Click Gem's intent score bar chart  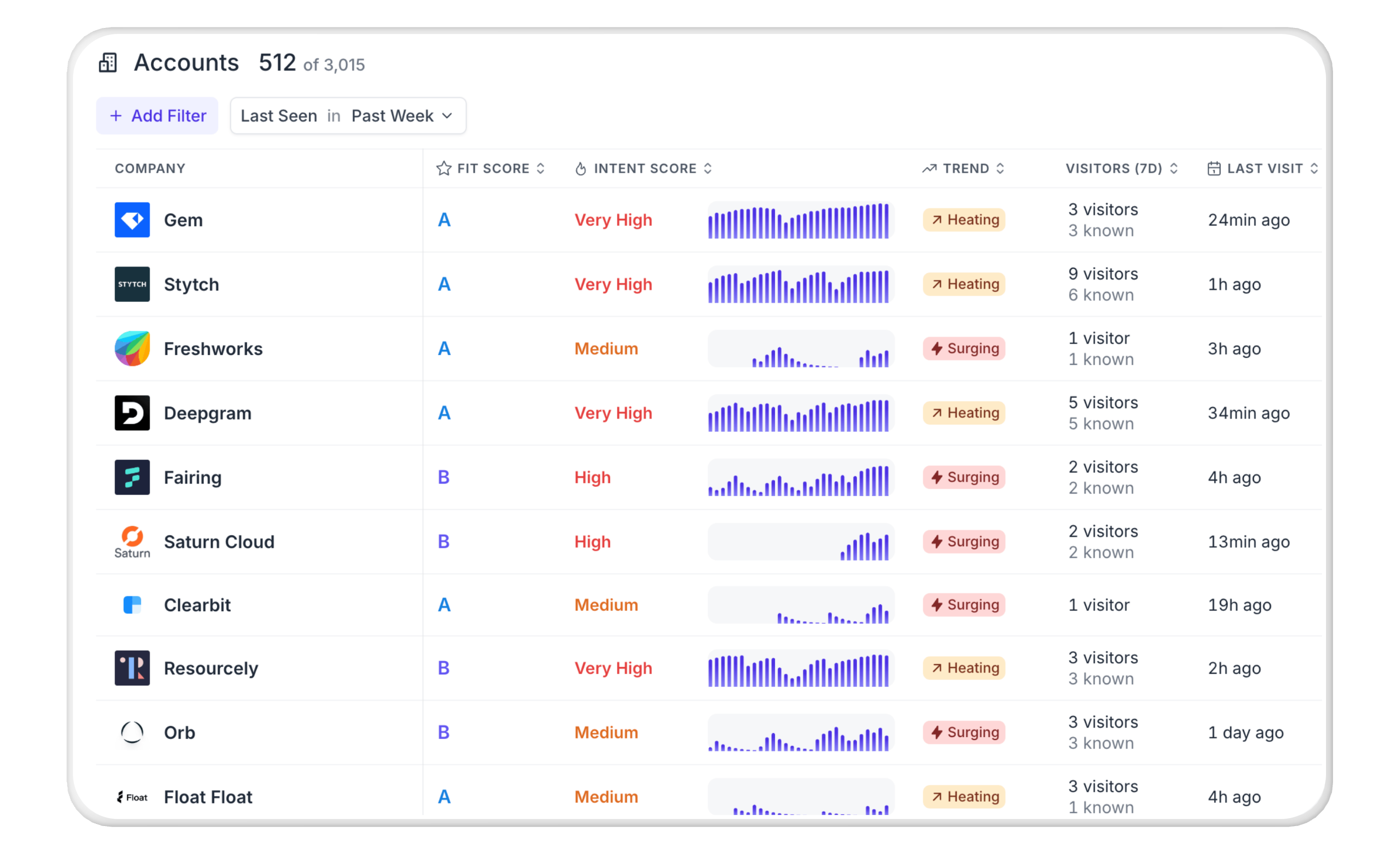pos(801,220)
